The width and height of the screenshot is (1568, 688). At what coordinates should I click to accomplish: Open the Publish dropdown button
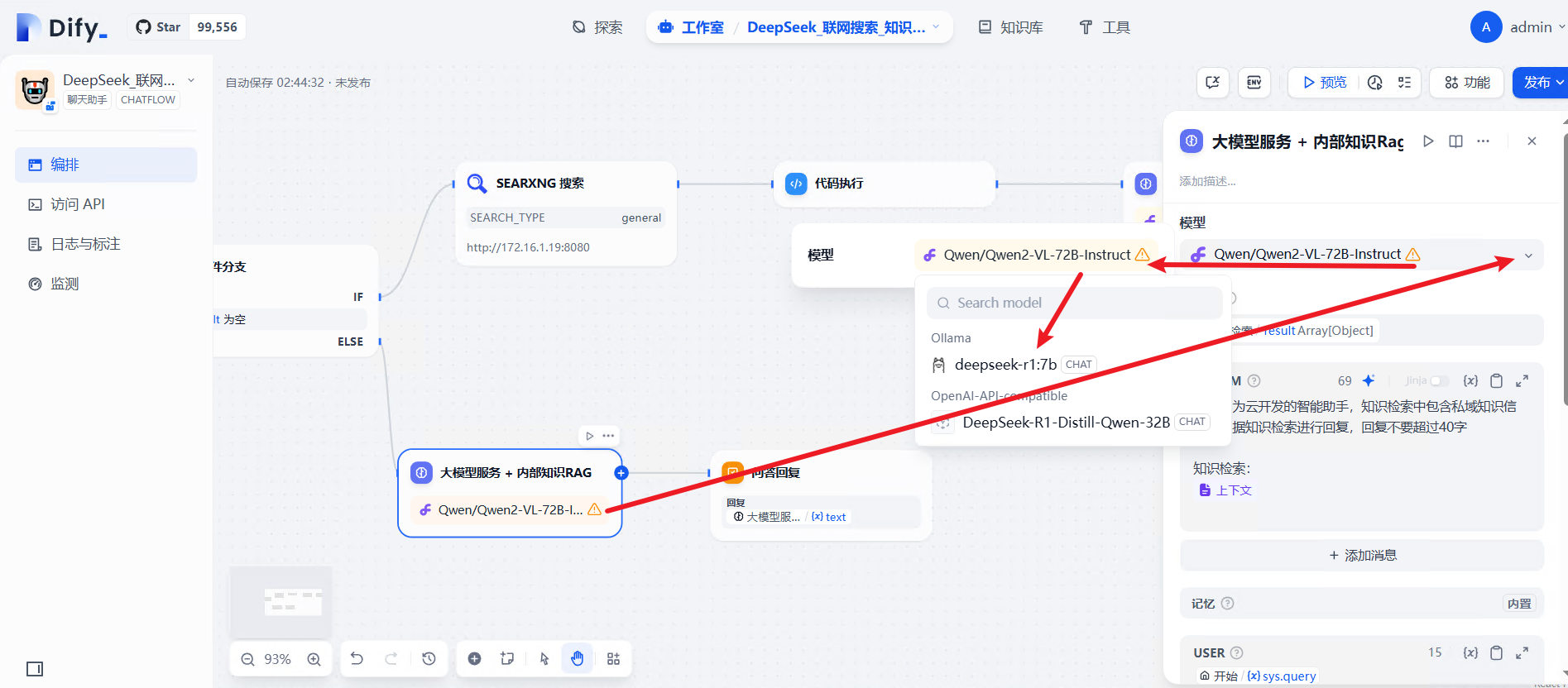point(1541,83)
